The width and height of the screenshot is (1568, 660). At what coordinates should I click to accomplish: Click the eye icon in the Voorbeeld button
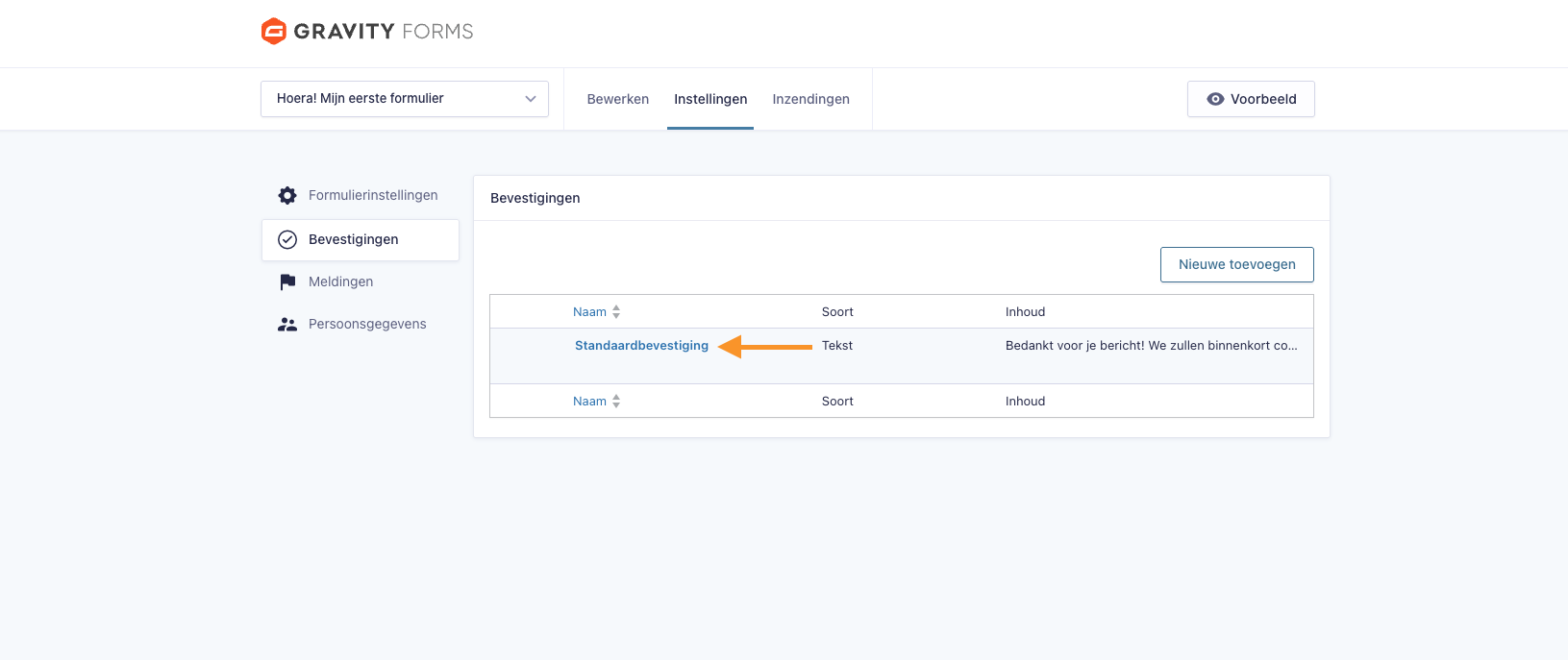1215,99
